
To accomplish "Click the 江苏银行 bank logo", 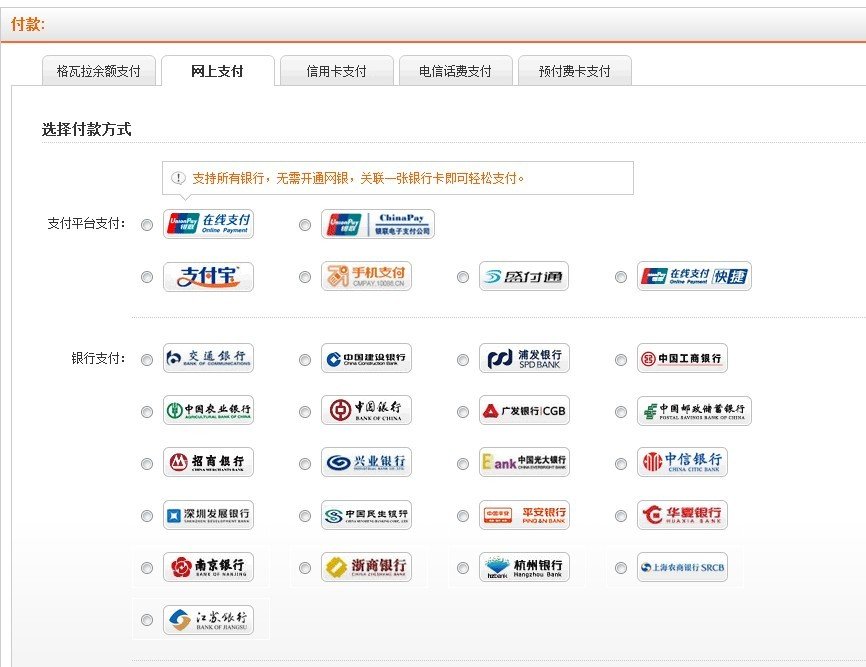I will pos(208,620).
